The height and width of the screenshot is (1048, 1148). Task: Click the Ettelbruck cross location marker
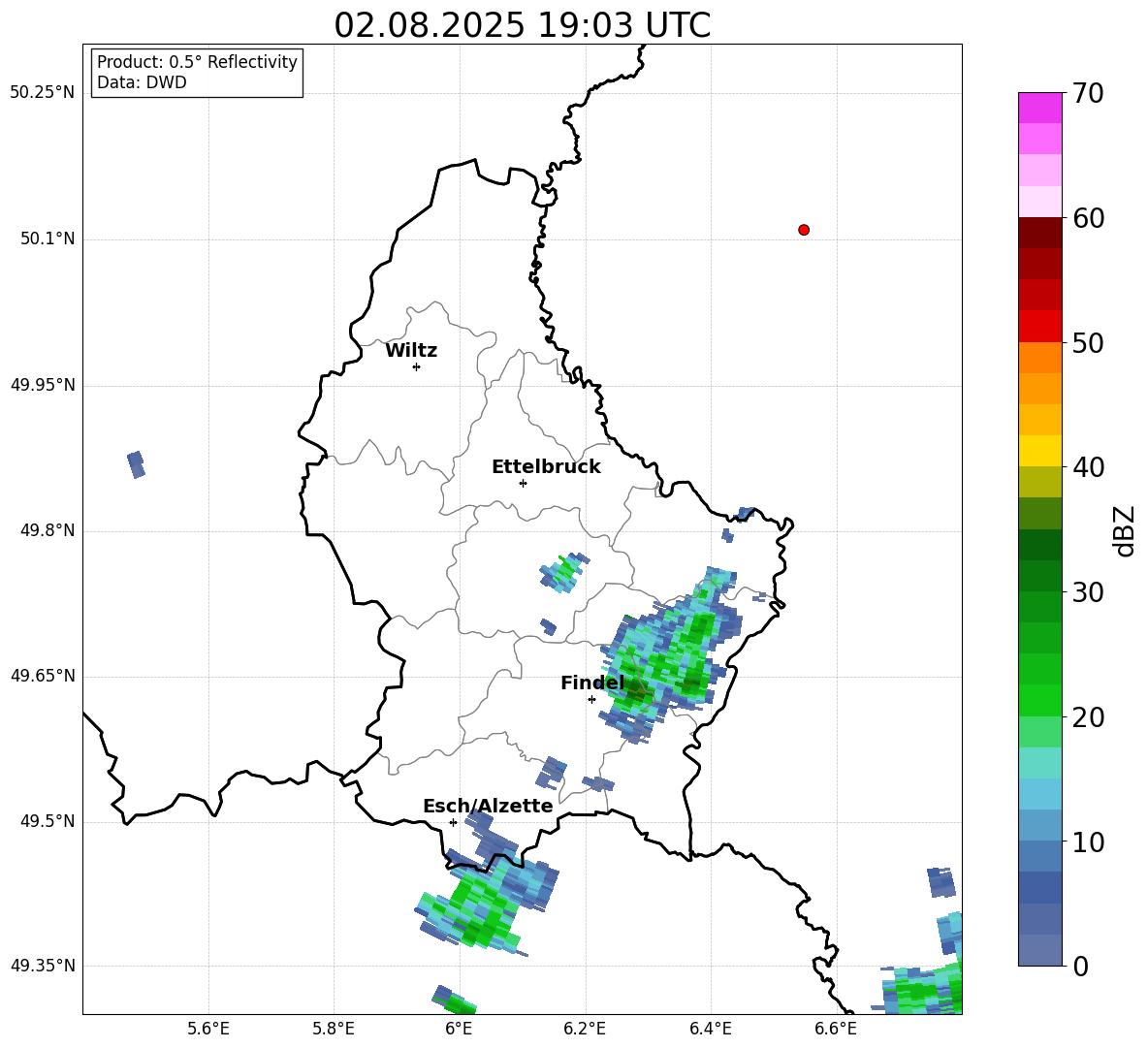point(523,483)
